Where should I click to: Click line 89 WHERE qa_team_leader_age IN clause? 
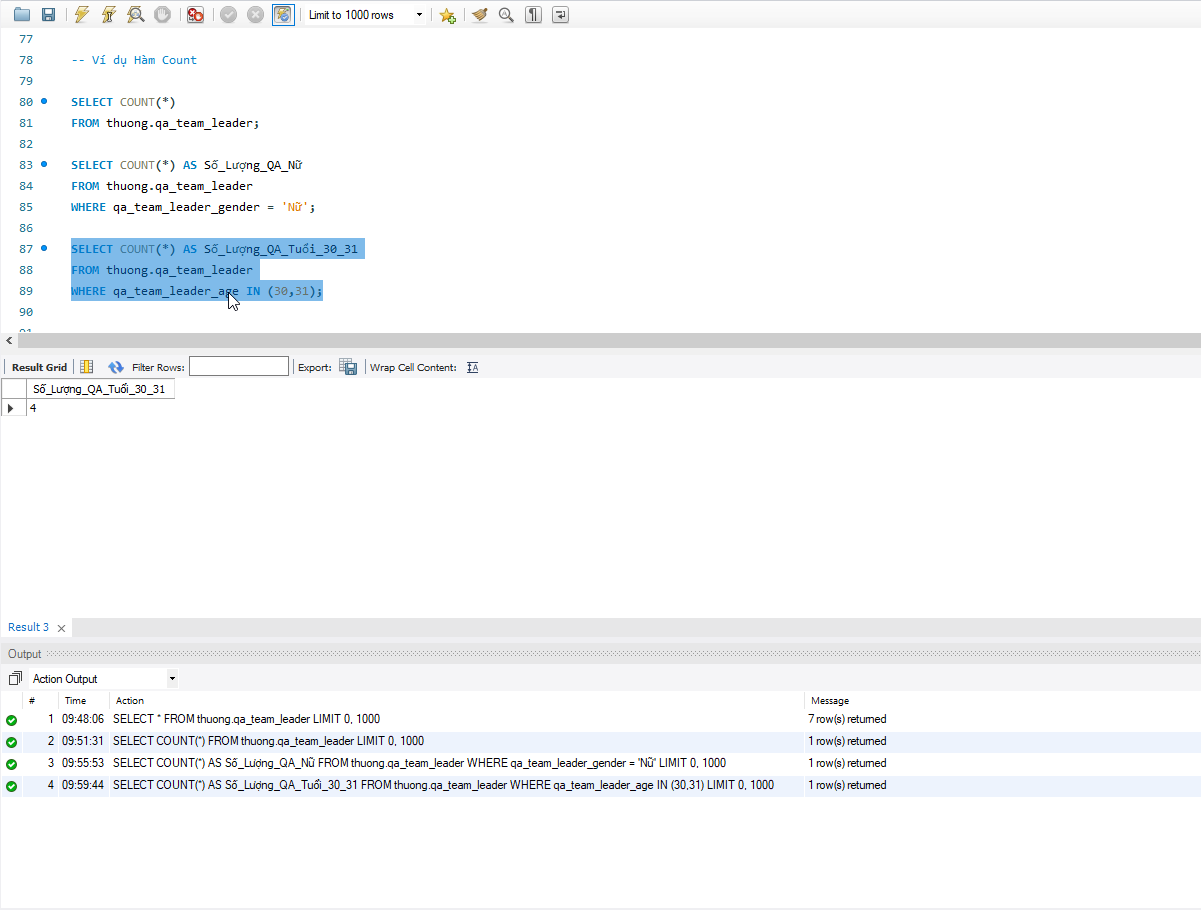[x=197, y=291]
